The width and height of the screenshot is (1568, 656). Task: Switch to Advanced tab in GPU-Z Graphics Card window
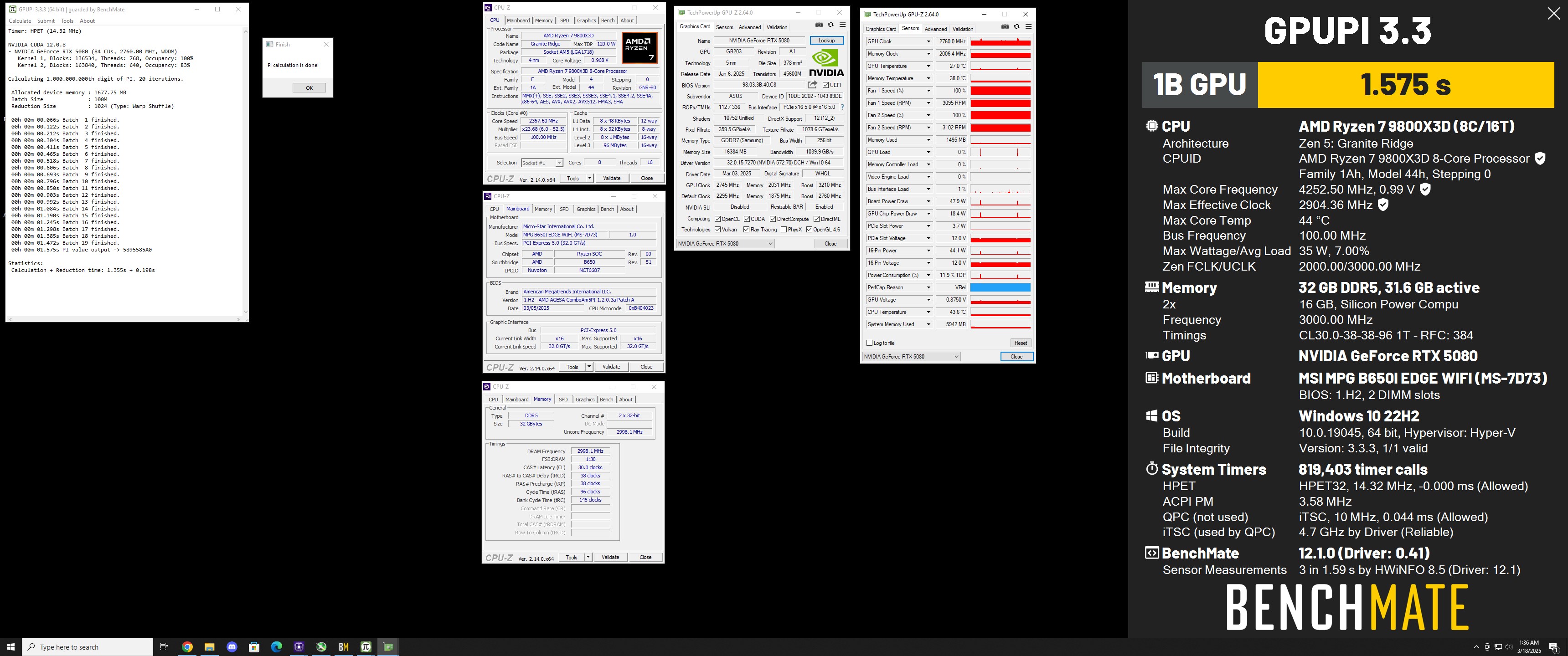click(749, 27)
